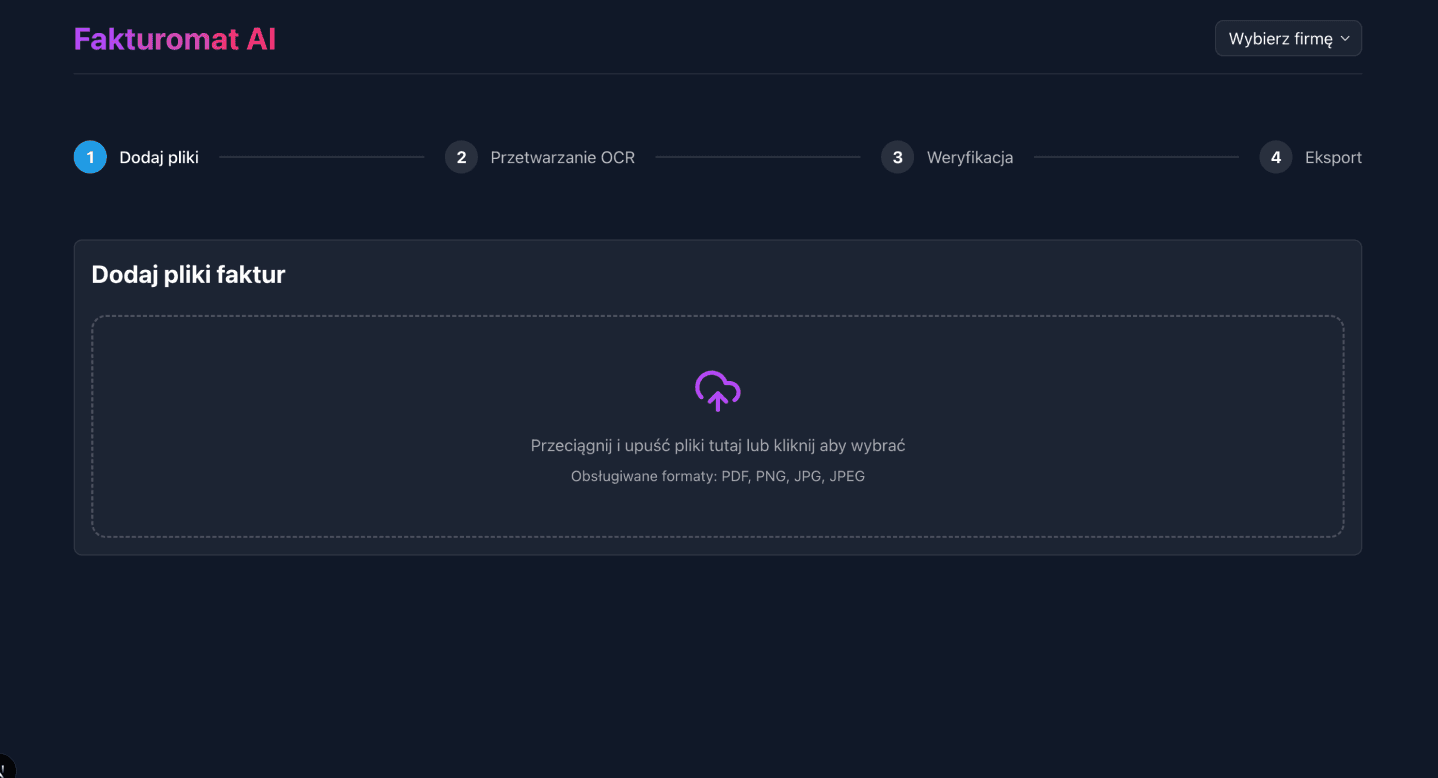The height and width of the screenshot is (778, 1438).
Task: Click the chevron arrow beside Wybierz firmę
Action: [1345, 39]
